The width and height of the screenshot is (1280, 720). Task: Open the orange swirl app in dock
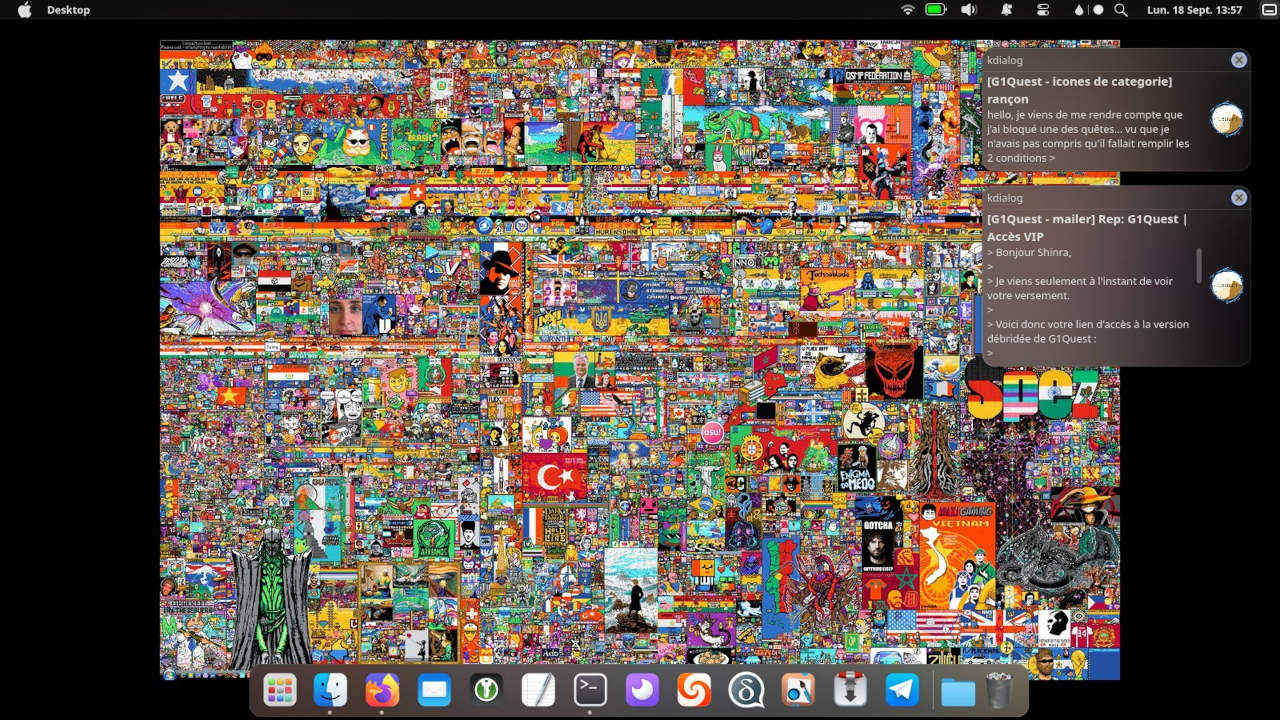694,690
